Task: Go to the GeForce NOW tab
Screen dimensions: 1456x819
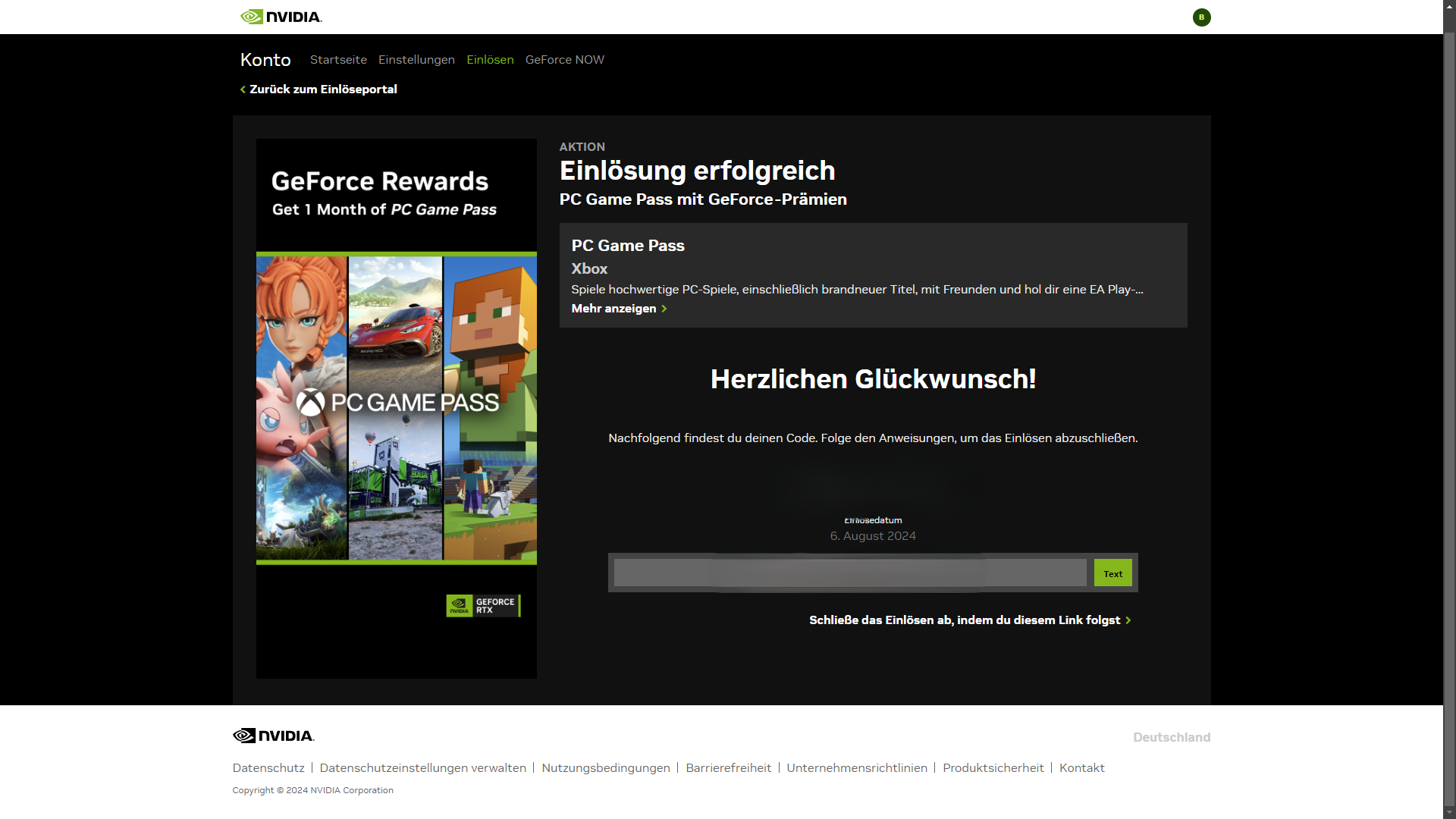Action: [564, 59]
